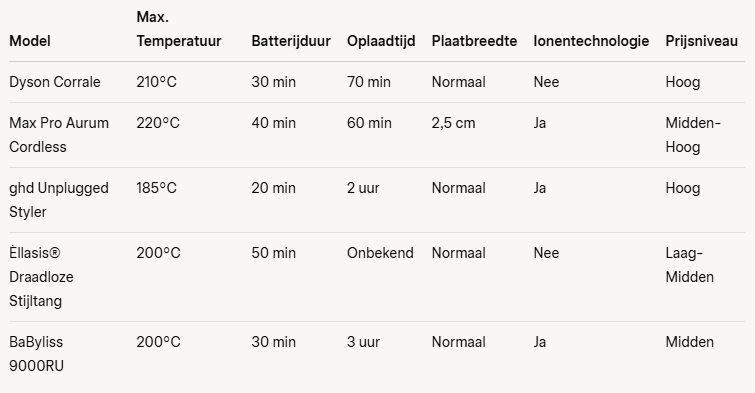755x393 pixels.
Task: Click the 70 min charging time cell
Action: tap(369, 82)
